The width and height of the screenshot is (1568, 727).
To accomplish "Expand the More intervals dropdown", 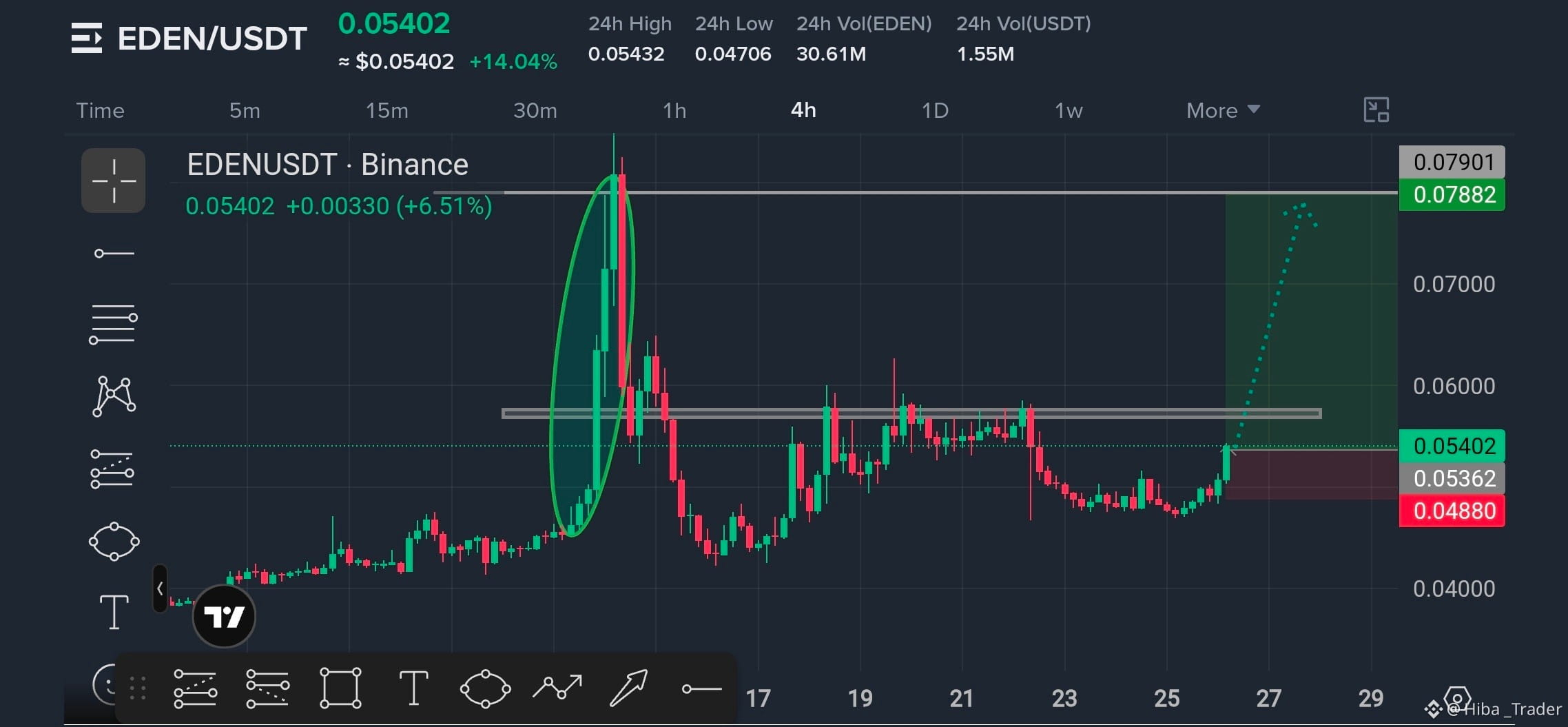I will [x=1223, y=110].
